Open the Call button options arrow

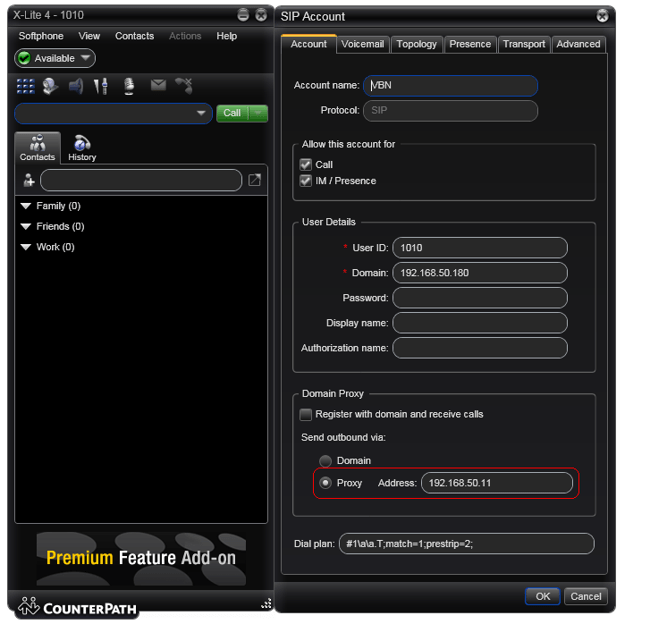[x=259, y=113]
